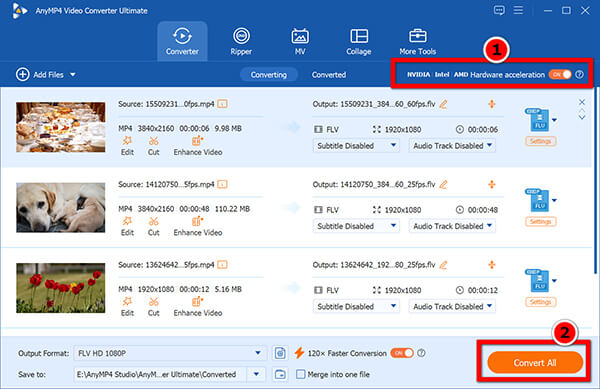
Task: Open Subtitle Disabled dropdown for 14120750 video
Action: coord(356,226)
